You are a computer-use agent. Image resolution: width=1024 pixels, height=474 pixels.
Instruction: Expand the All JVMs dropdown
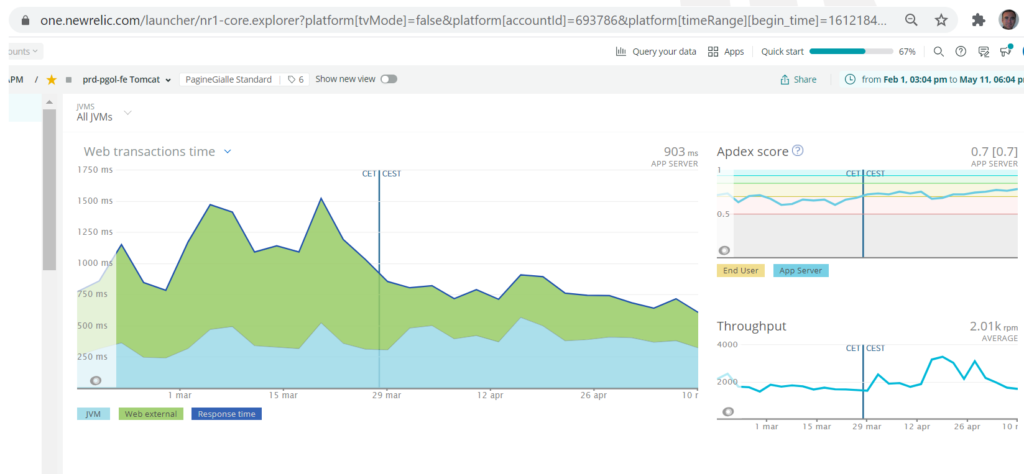(x=97, y=117)
